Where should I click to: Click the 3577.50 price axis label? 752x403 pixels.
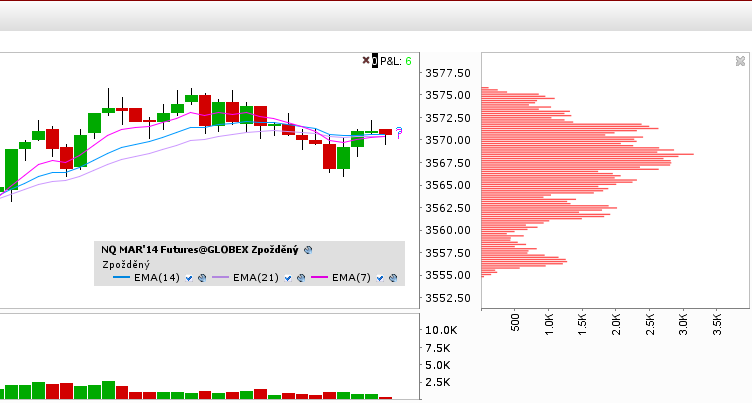click(x=448, y=73)
